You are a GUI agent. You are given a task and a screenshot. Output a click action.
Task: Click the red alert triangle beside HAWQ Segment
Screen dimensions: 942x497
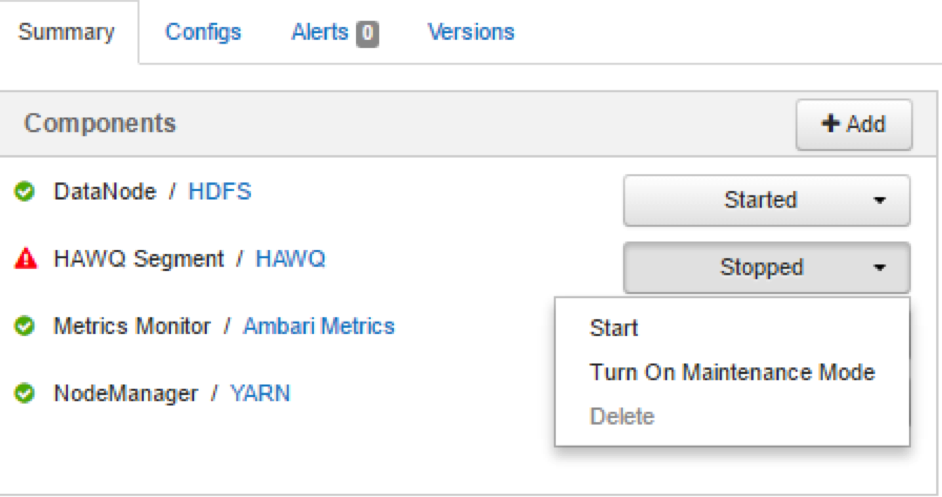(25, 260)
